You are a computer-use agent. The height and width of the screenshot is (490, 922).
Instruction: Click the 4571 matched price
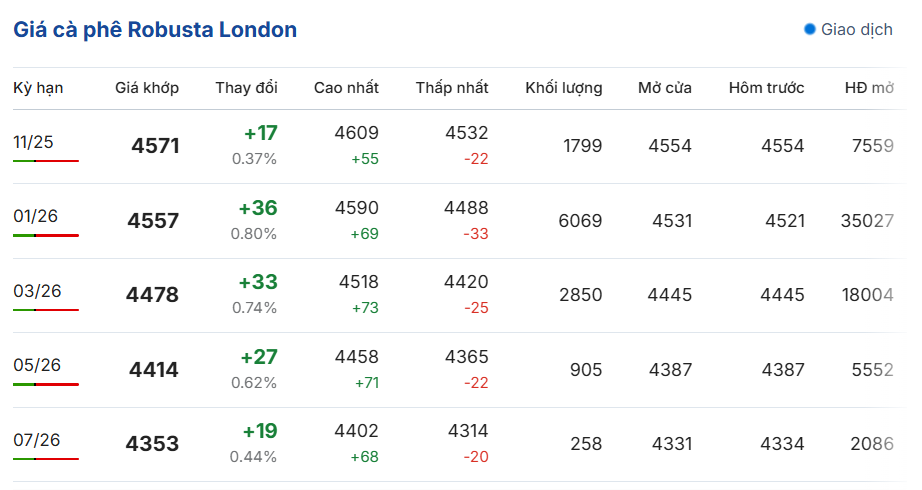(x=155, y=146)
